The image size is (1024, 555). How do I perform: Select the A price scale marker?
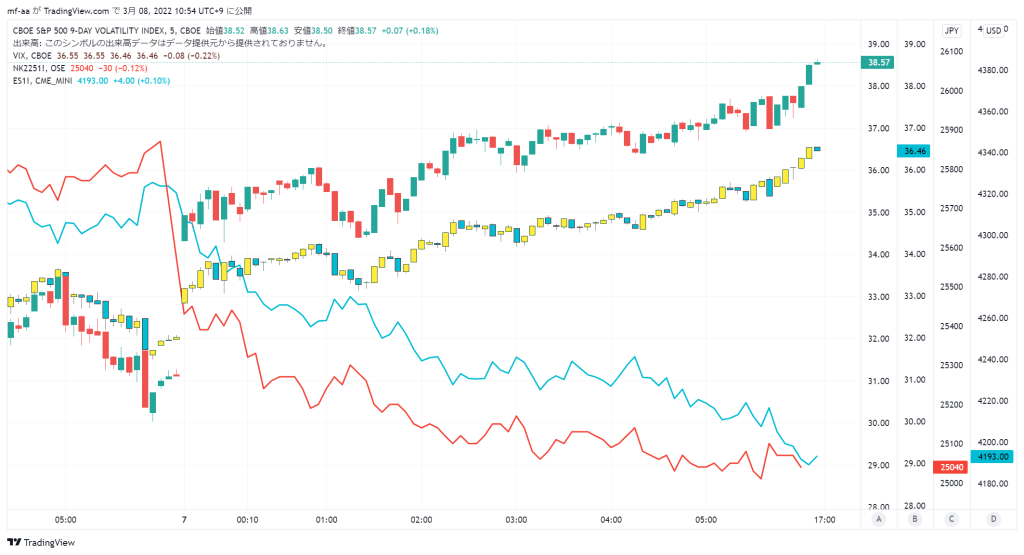click(878, 519)
